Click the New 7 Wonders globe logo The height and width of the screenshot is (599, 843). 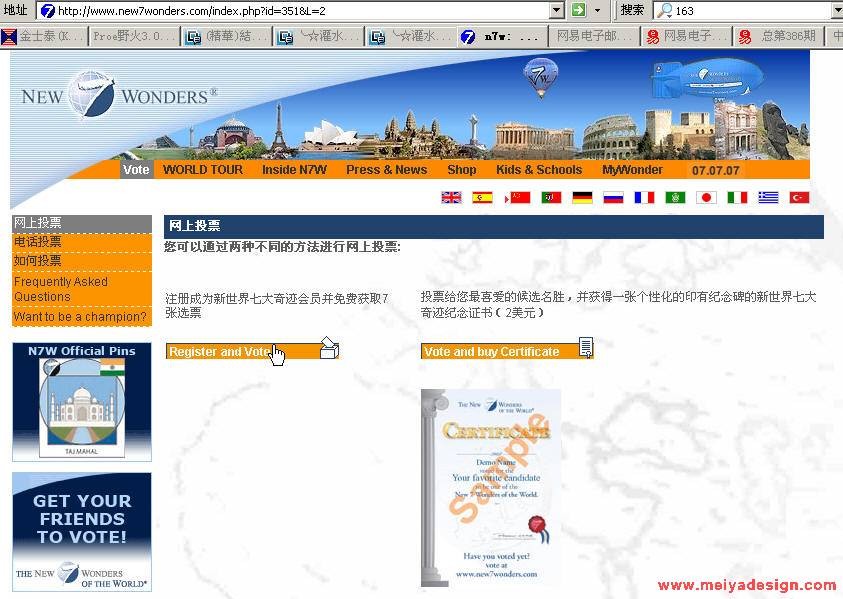click(91, 94)
